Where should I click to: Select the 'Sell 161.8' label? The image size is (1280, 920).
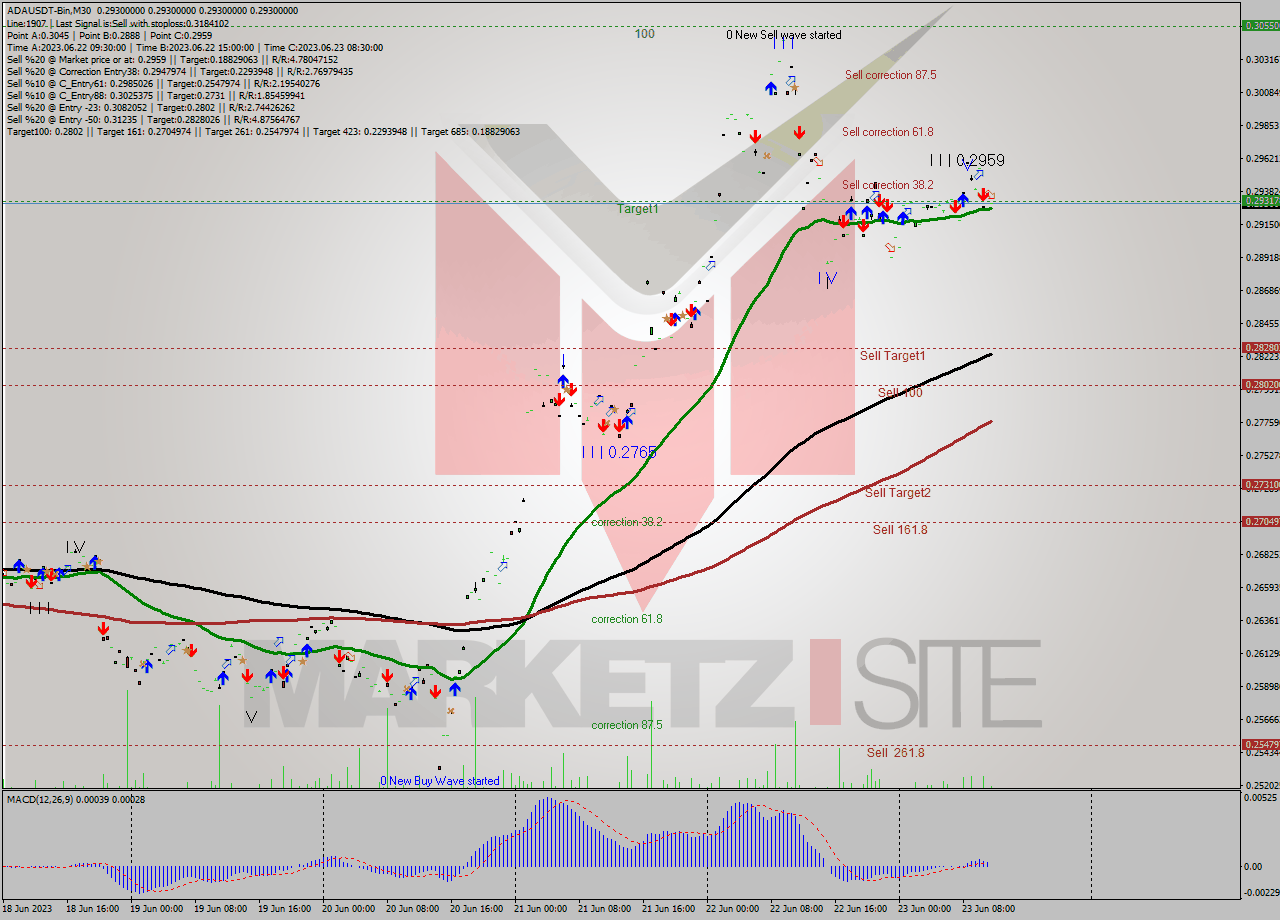pos(900,530)
